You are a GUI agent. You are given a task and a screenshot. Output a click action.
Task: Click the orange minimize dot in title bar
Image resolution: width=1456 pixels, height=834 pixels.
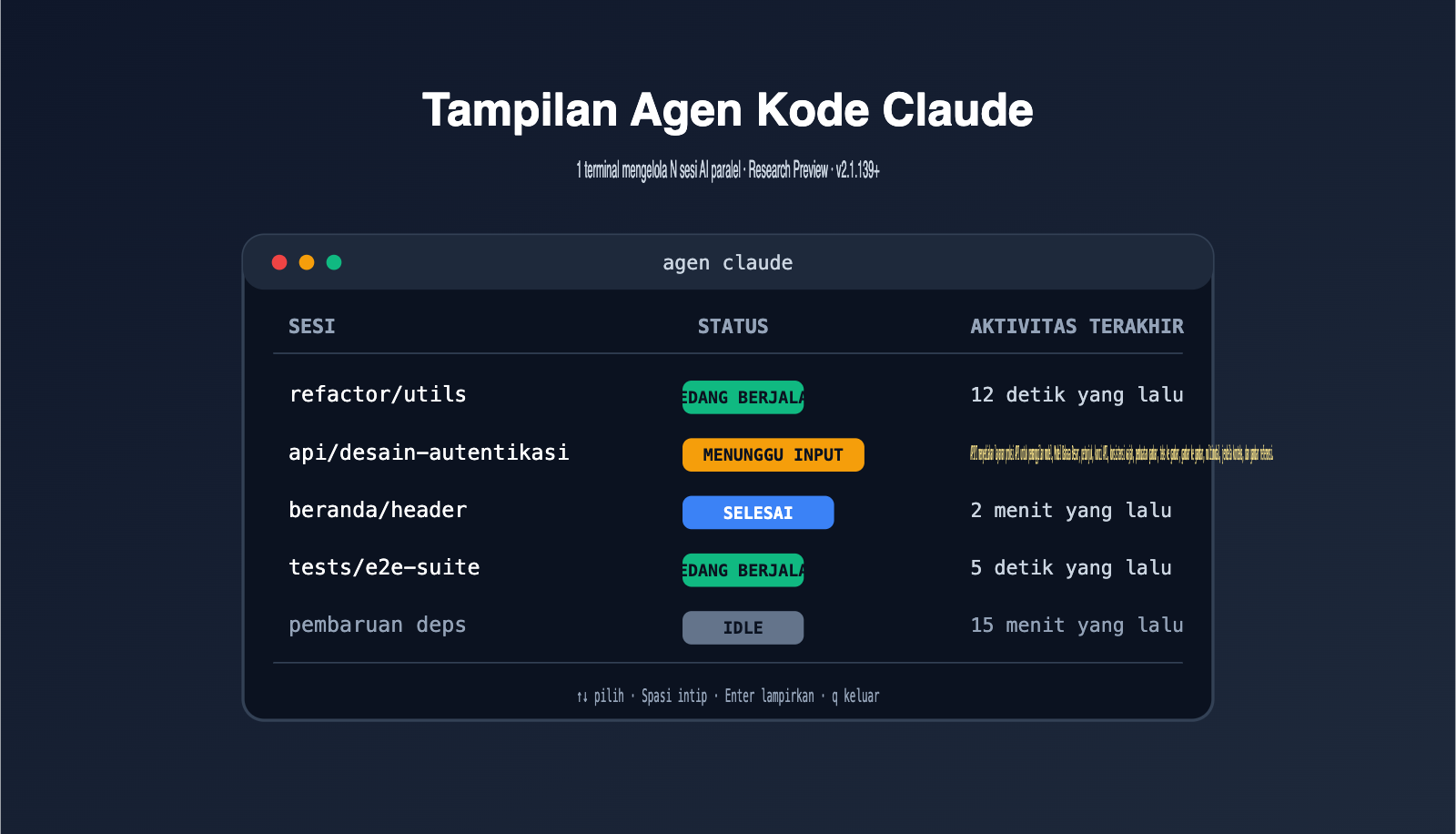[307, 262]
